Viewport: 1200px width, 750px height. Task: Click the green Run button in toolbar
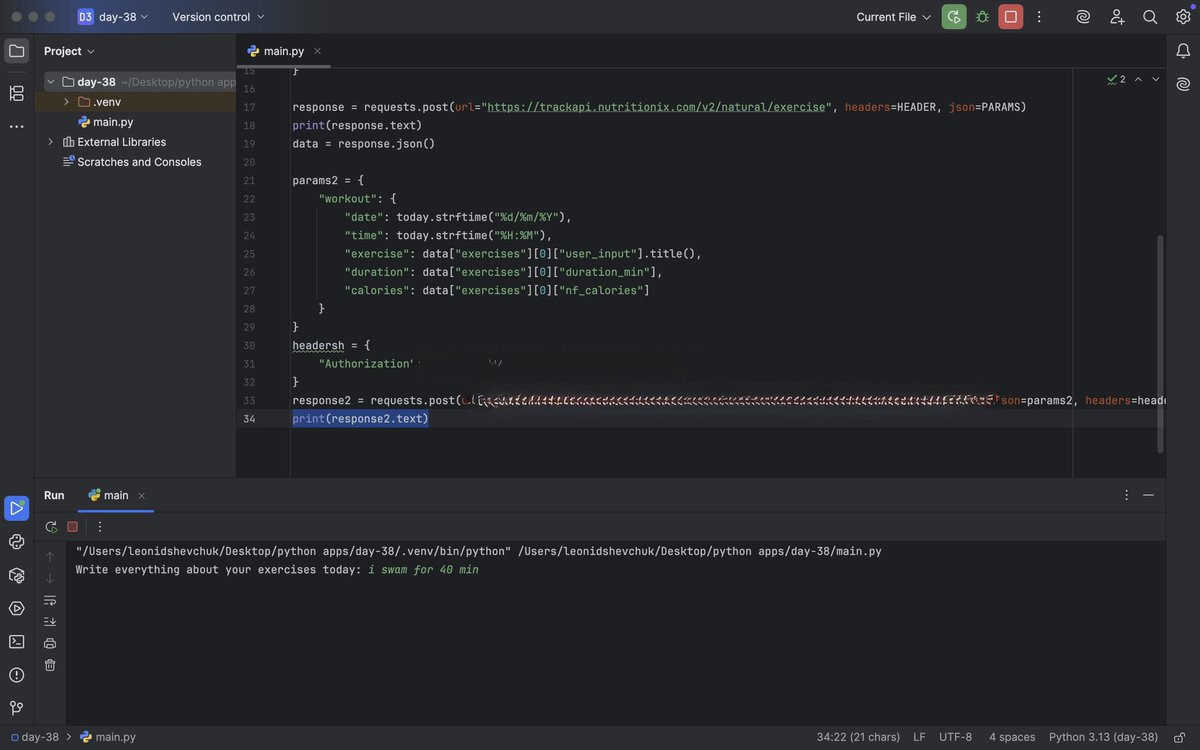(x=954, y=17)
